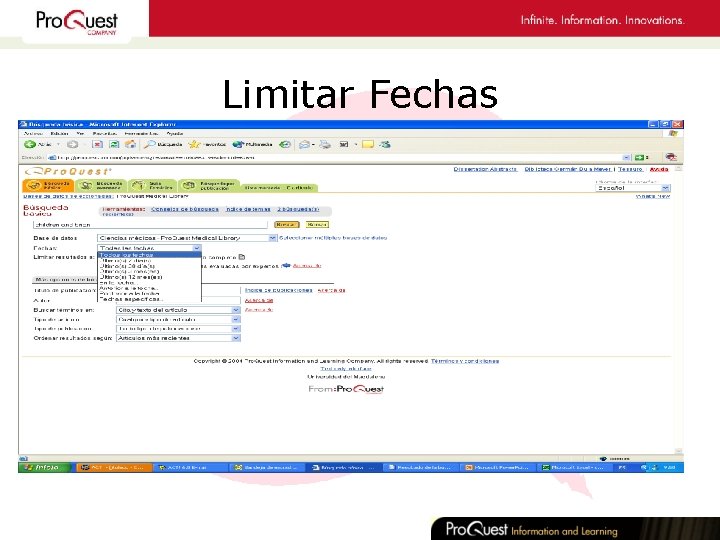Click the 'Índice de temas' link

click(x=248, y=209)
